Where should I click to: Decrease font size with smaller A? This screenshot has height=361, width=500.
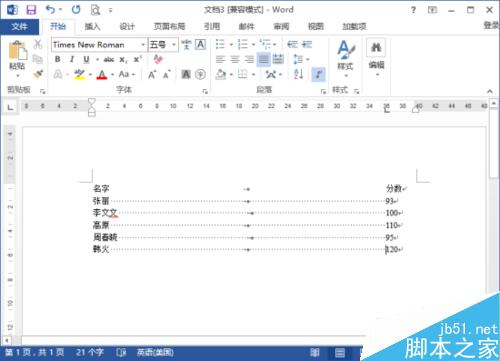167,74
